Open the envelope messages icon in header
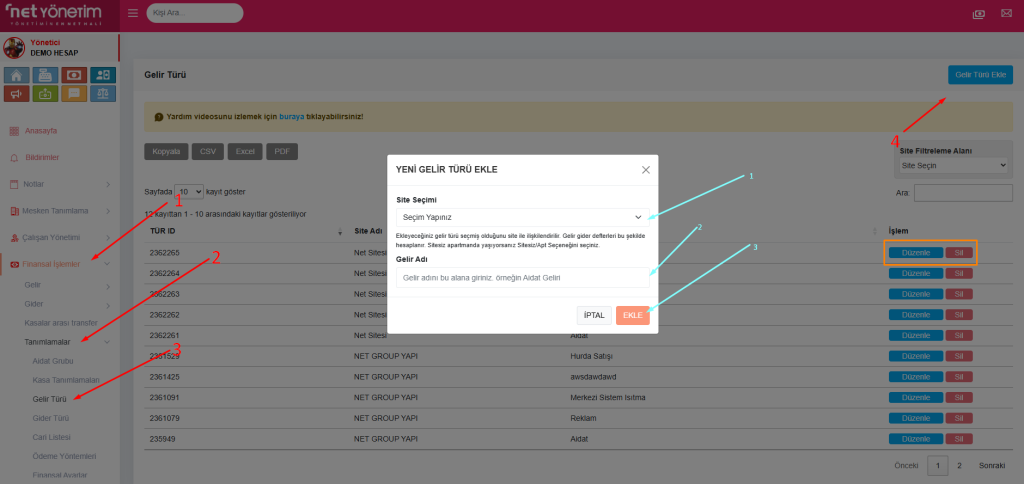This screenshot has width=1024, height=484. click(x=1006, y=14)
